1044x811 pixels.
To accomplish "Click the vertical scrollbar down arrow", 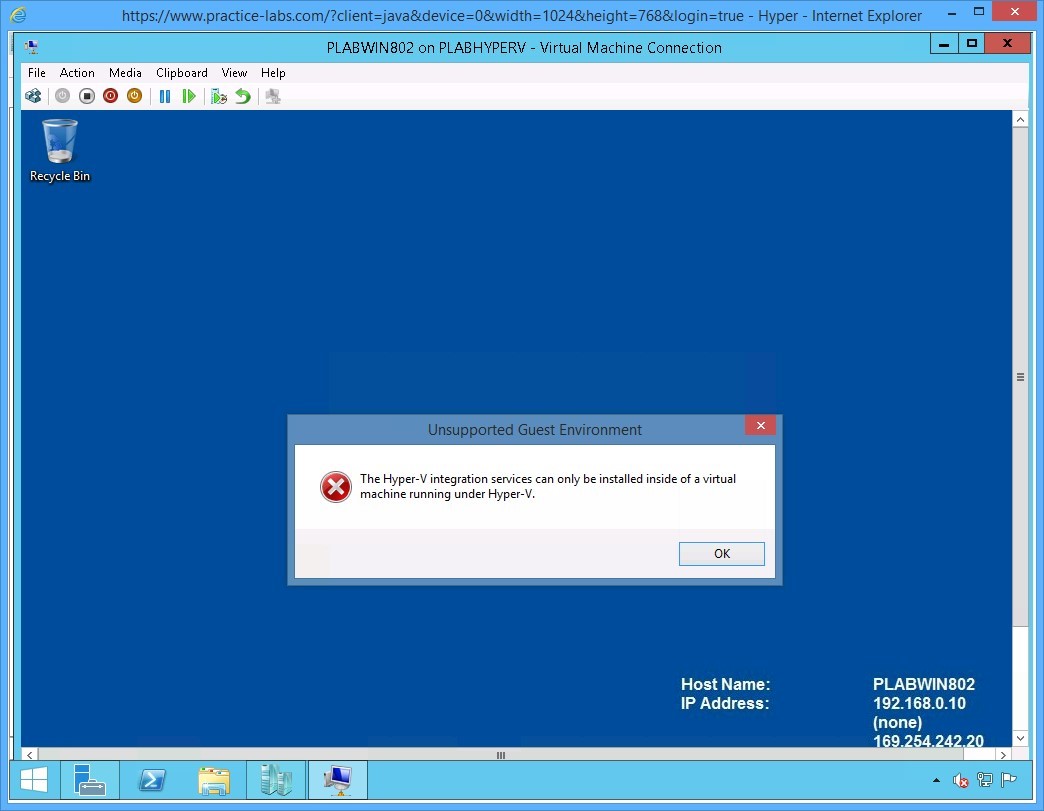I will coord(1021,738).
